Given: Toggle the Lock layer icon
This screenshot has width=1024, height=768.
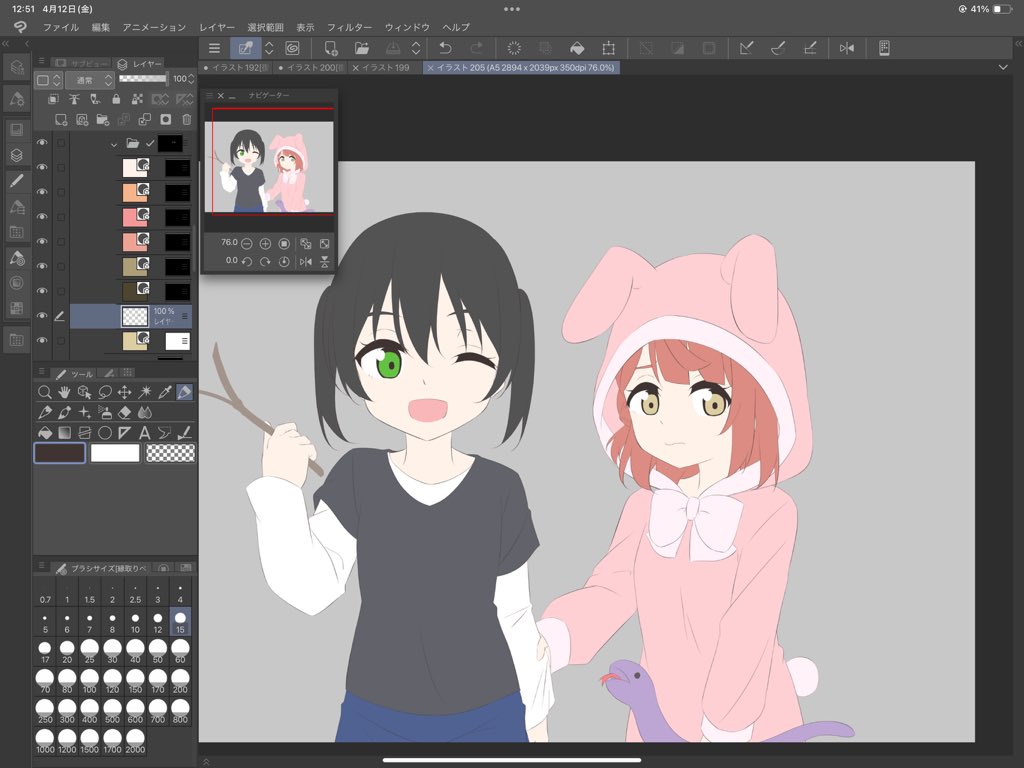Looking at the screenshot, I should click(x=116, y=99).
